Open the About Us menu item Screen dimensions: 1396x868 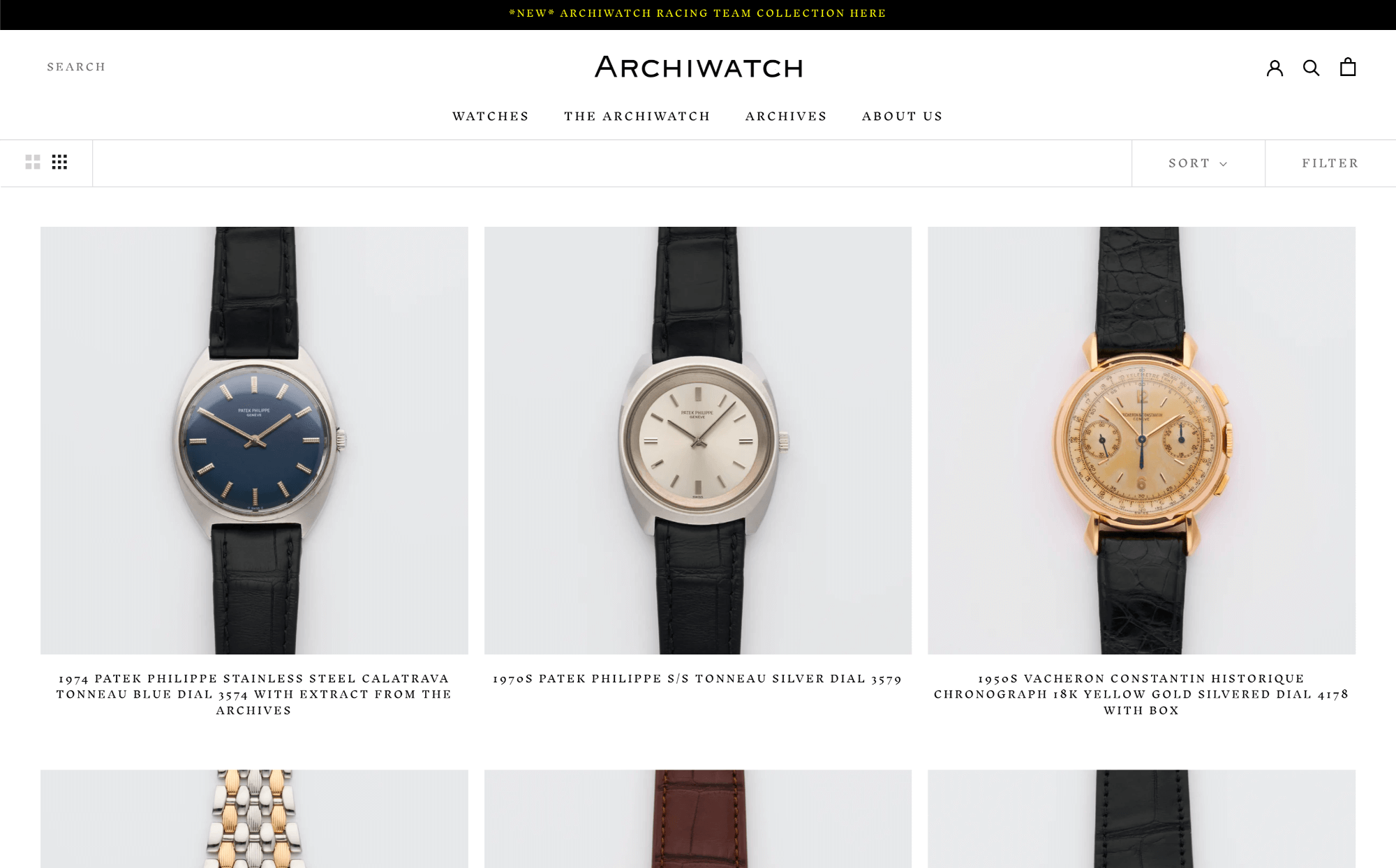pos(903,117)
